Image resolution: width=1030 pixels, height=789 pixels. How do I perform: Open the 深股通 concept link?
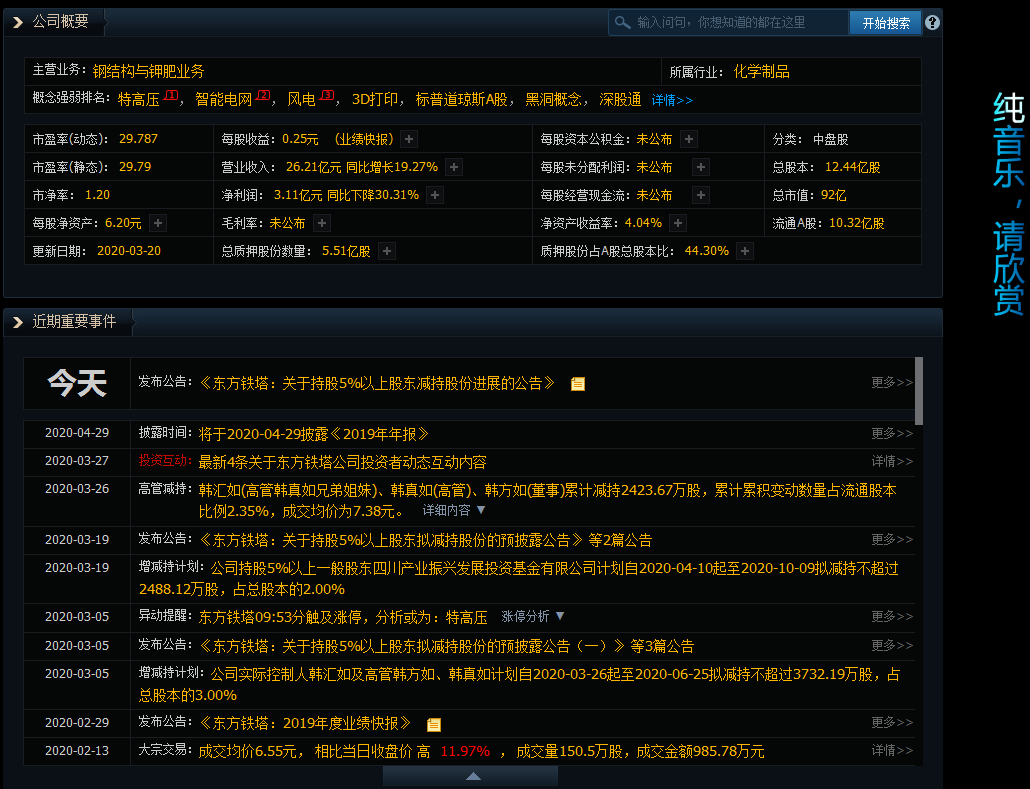click(620, 99)
